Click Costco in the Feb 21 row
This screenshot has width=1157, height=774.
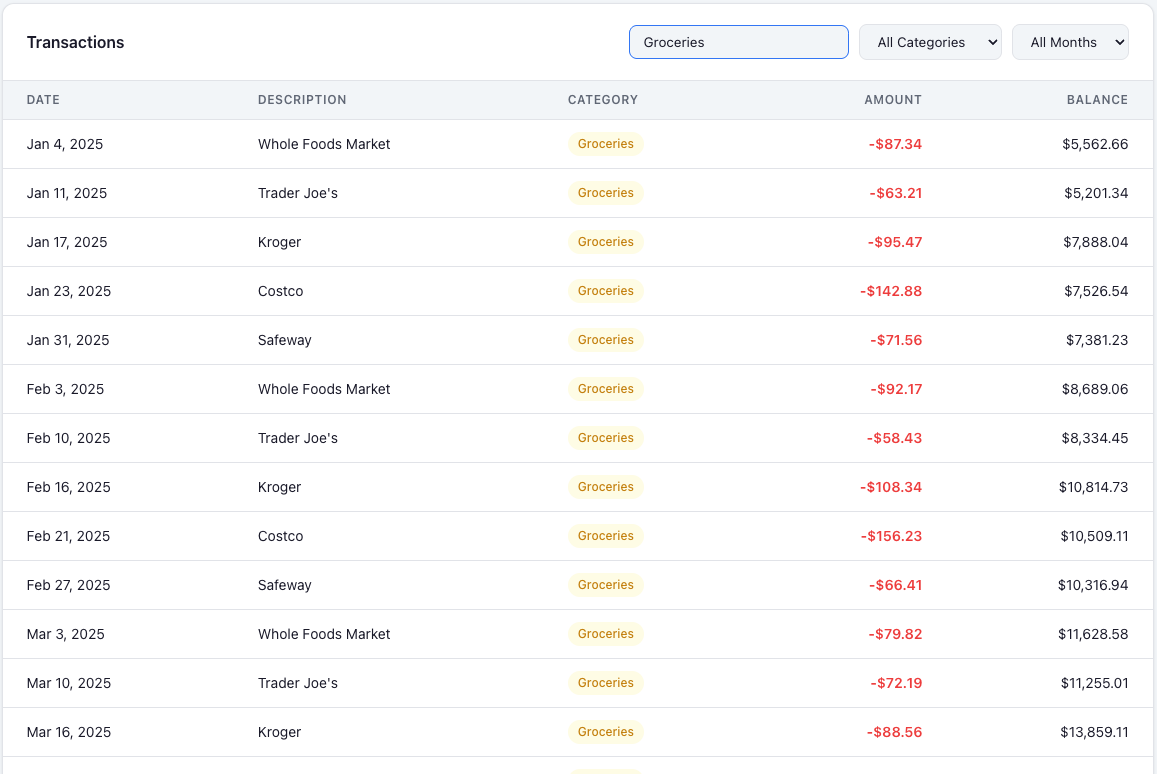tap(280, 536)
